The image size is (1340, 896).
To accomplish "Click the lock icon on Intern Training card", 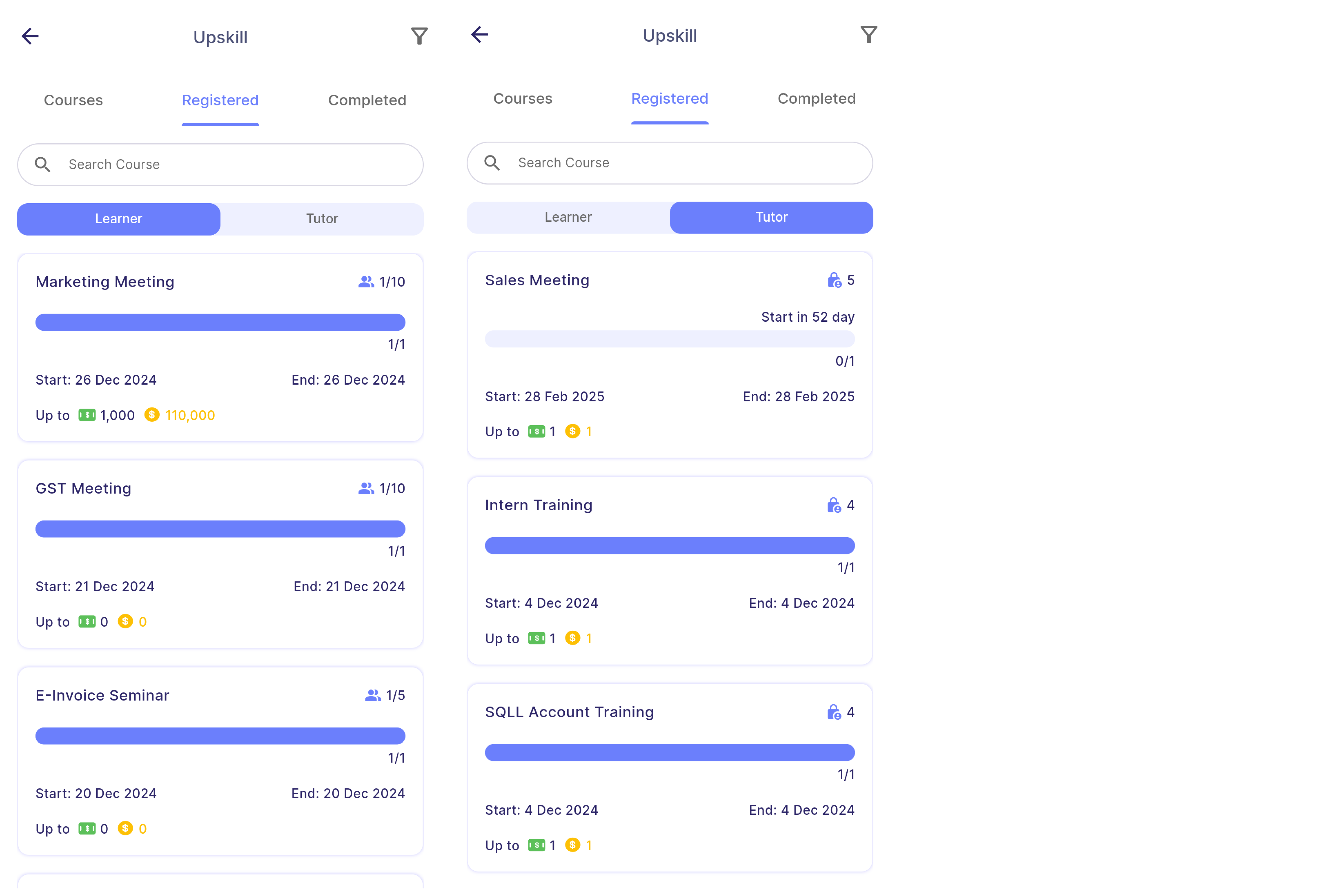I will (x=834, y=505).
